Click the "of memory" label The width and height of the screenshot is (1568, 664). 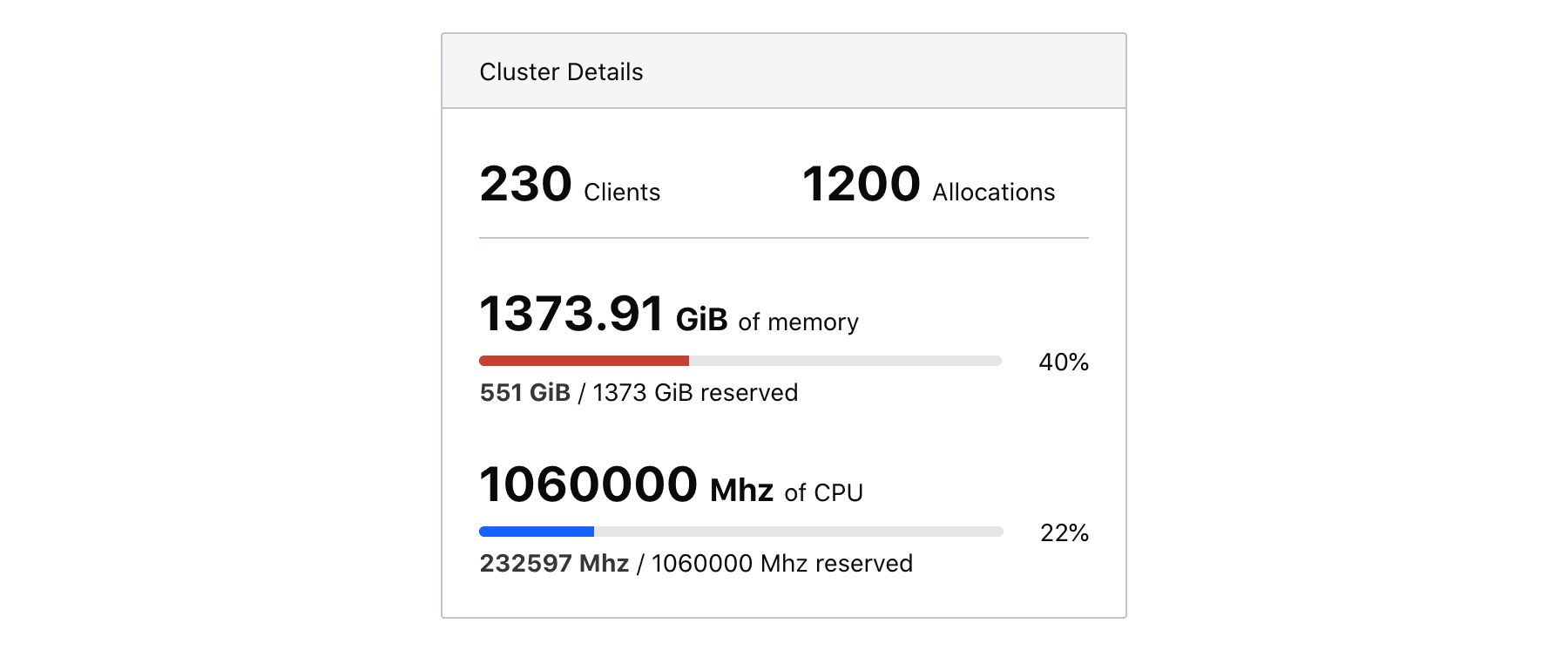(798, 322)
